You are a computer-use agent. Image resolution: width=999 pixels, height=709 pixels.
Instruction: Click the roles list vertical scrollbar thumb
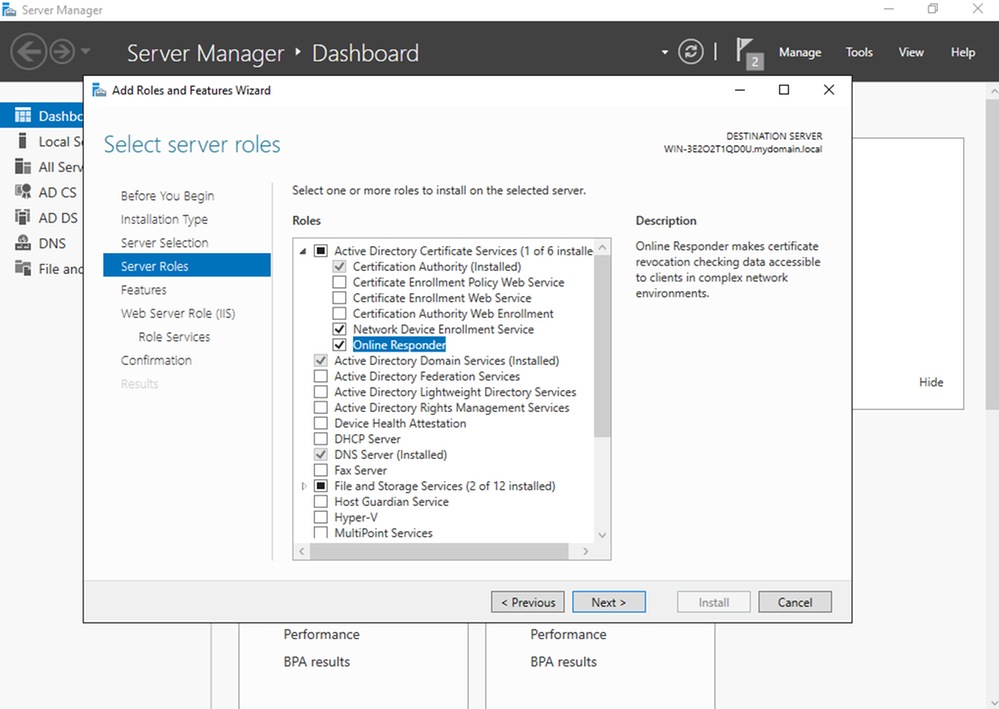602,346
